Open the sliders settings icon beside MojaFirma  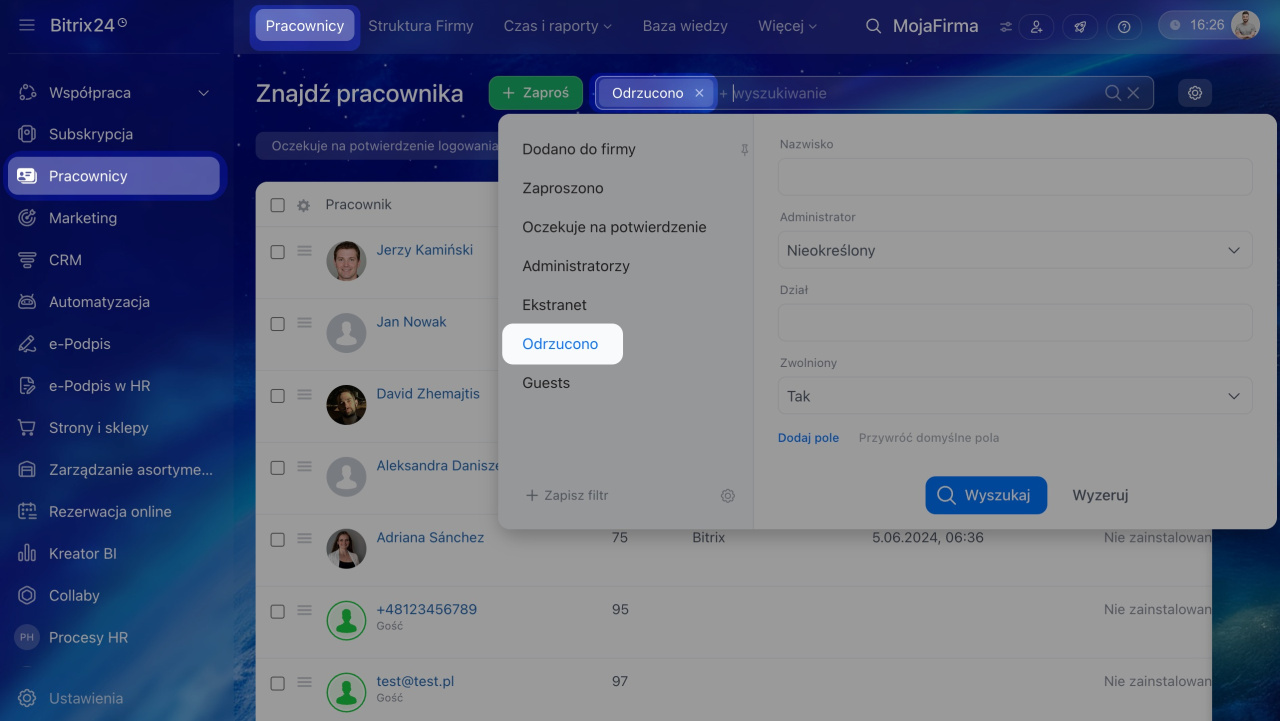pyautogui.click(x=1005, y=27)
